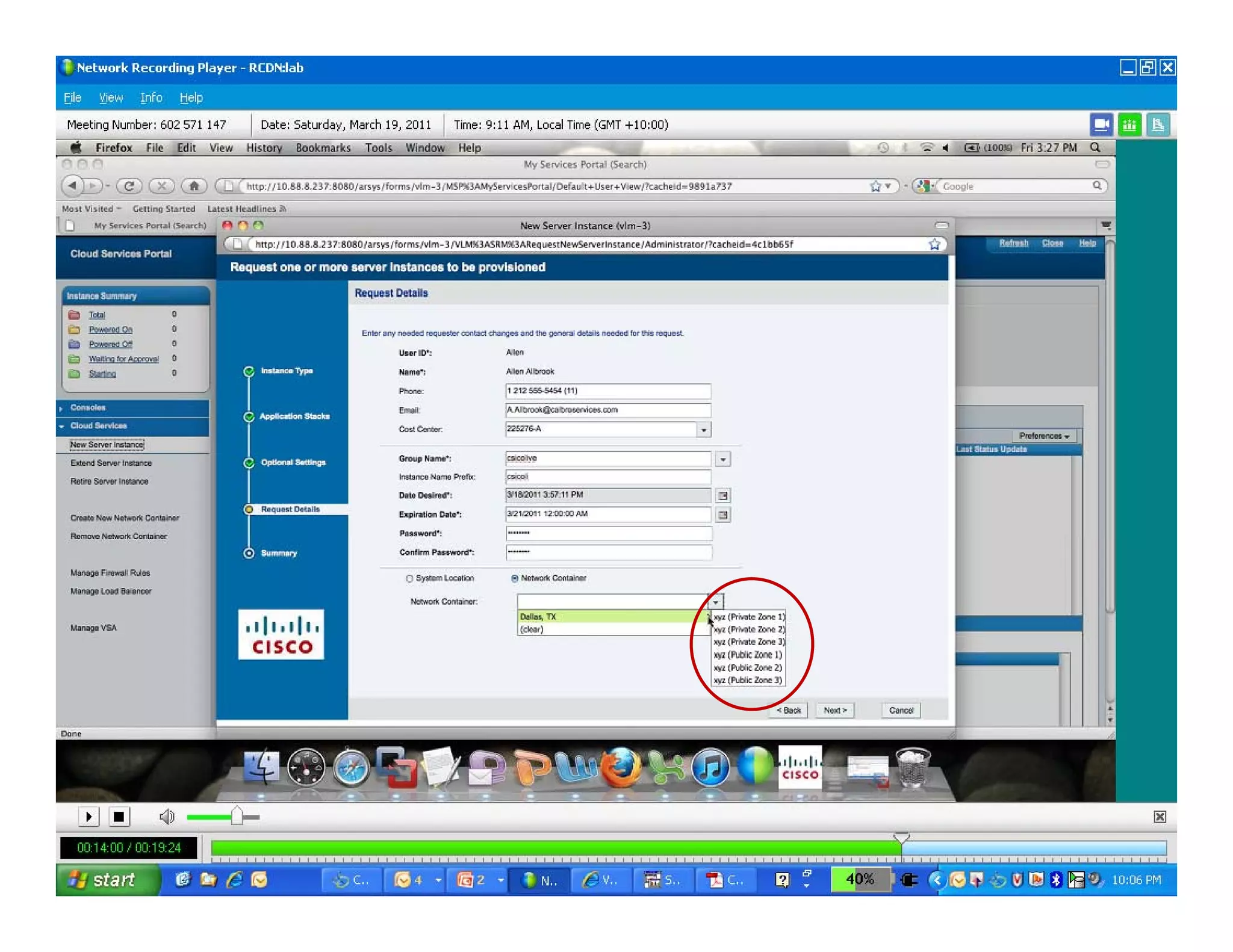Click the bookmark star in New Server Instance popup

pyautogui.click(x=934, y=244)
